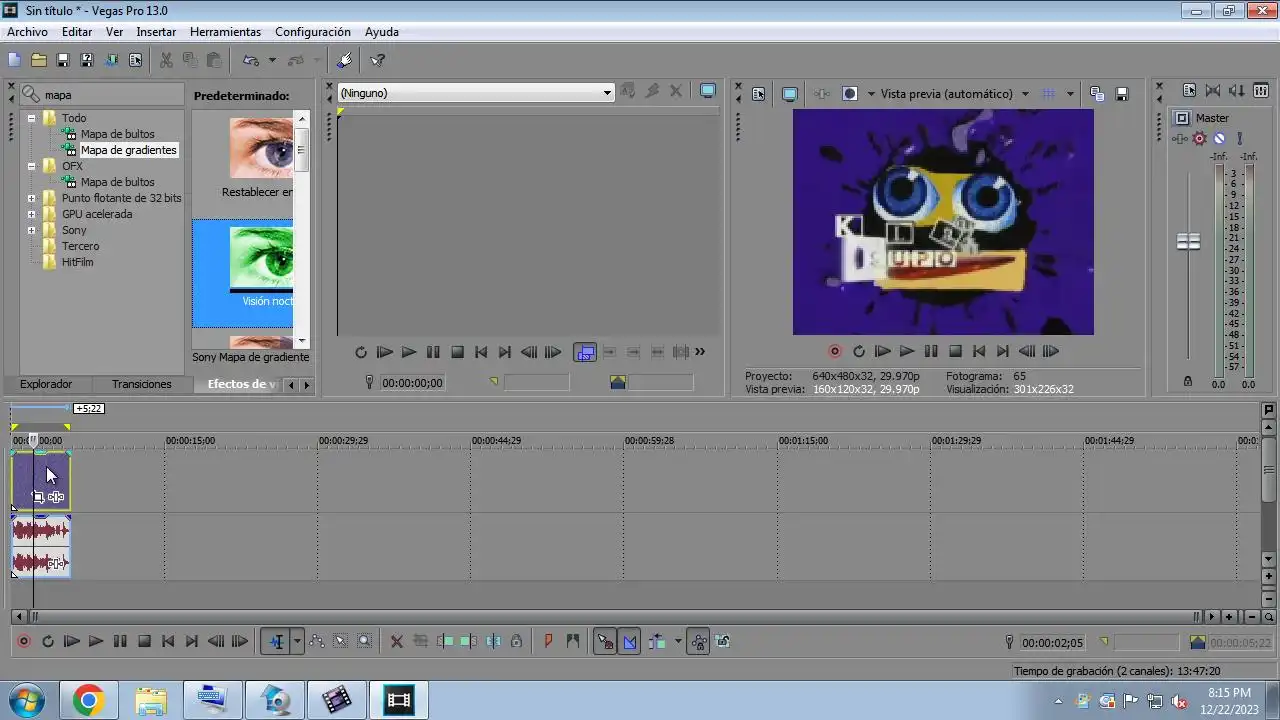Mute the Master bus in the mixer
Screen dimensions: 1280x720
click(1219, 139)
